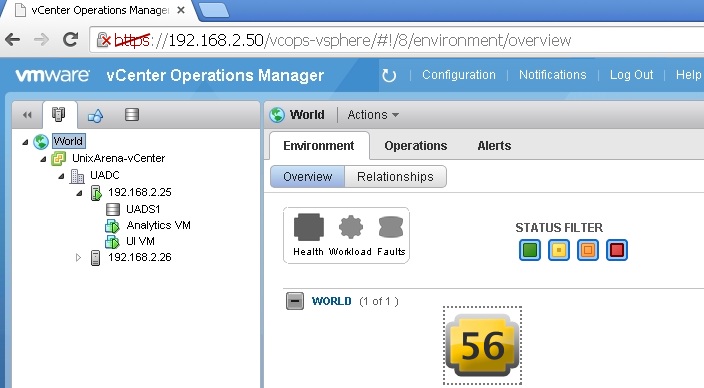This screenshot has width=704, height=388.
Task: Click the insecure HTTPS lock icon
Action: click(104, 40)
